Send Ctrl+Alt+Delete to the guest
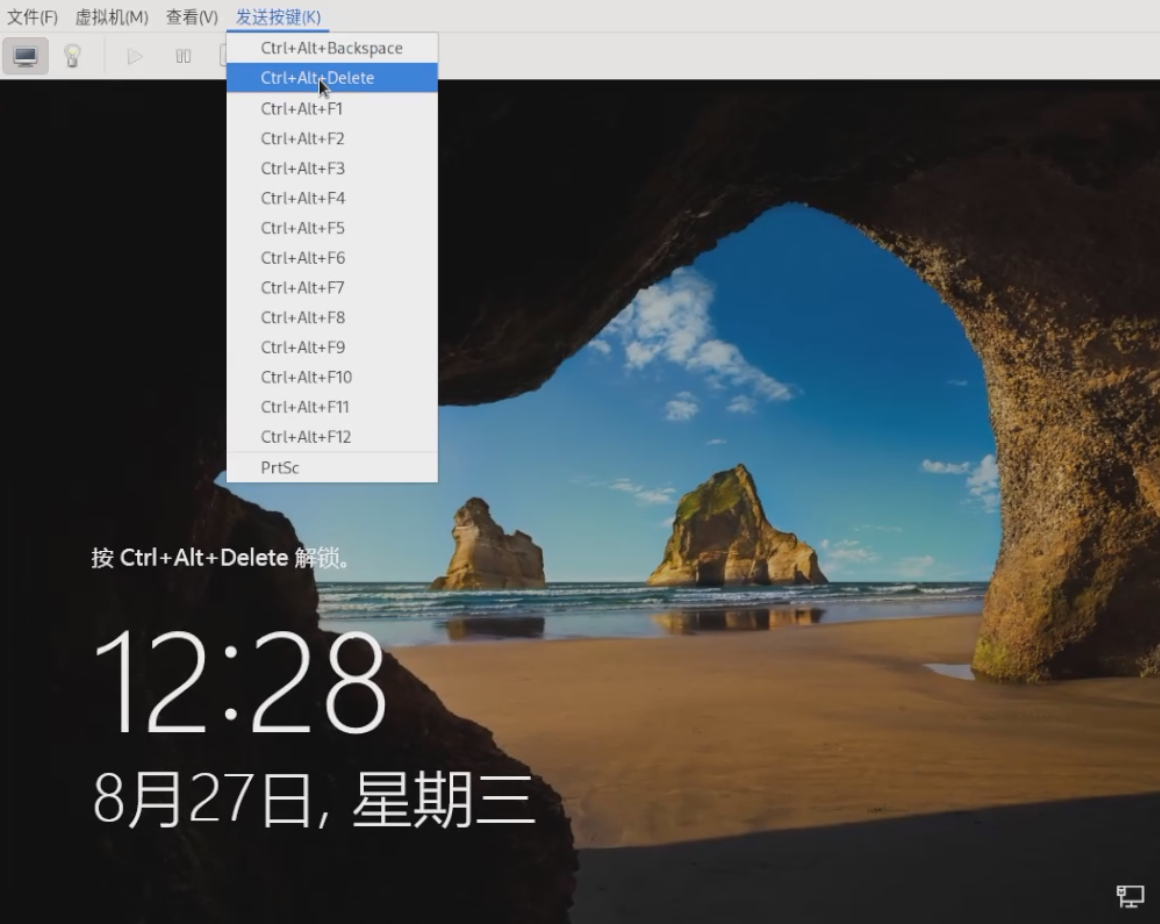This screenshot has height=924, width=1160. 318,78
